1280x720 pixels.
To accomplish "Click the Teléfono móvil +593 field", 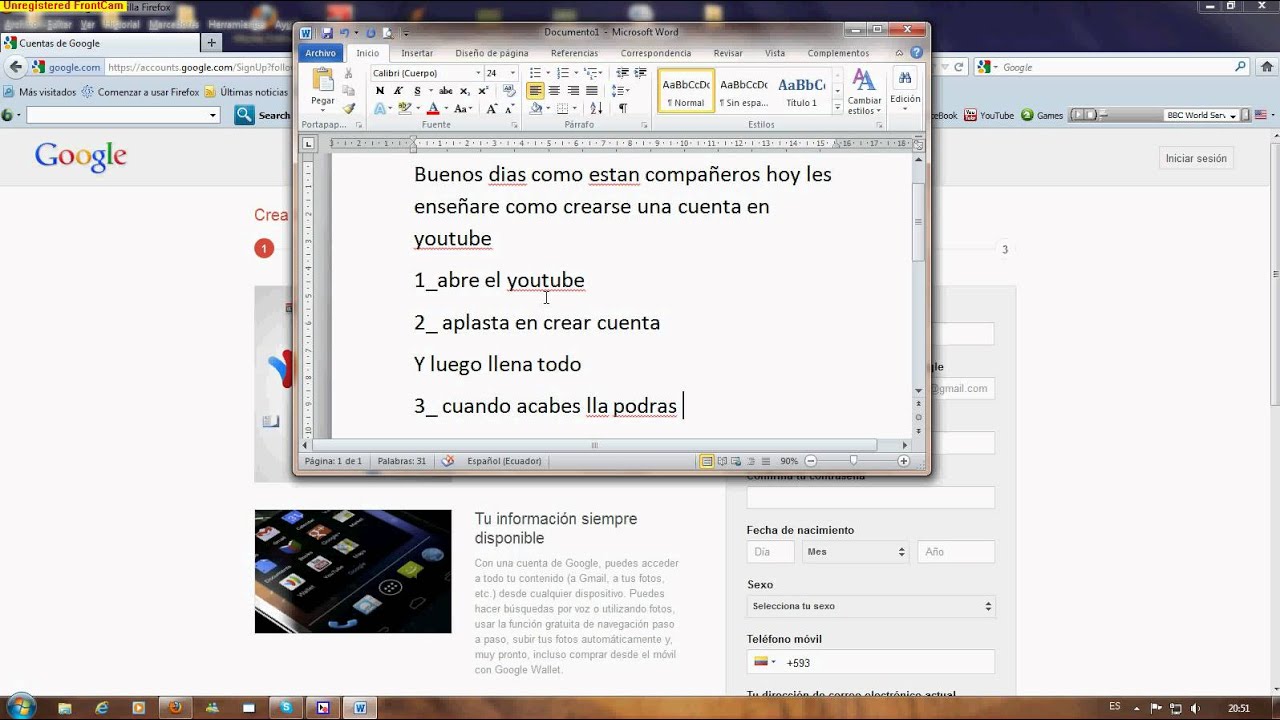I will (870, 662).
